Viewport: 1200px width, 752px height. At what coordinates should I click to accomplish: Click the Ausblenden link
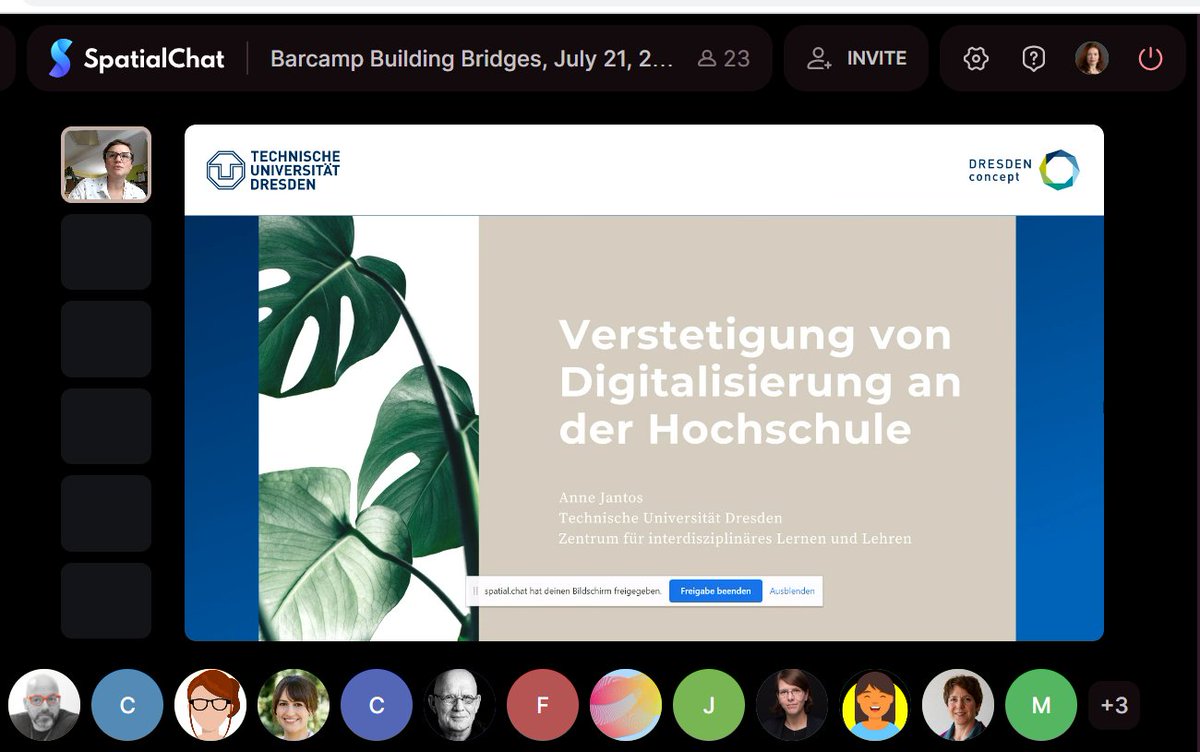(x=792, y=591)
